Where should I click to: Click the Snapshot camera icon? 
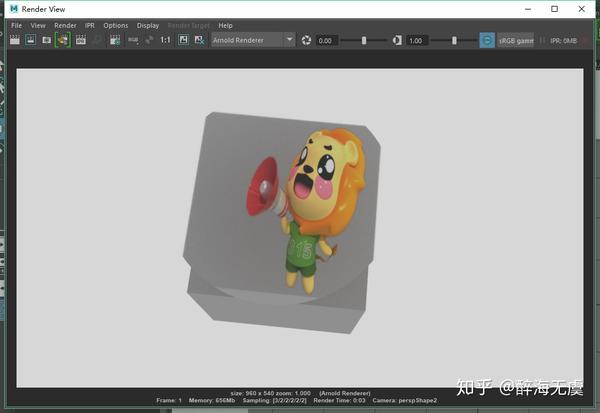click(46, 40)
